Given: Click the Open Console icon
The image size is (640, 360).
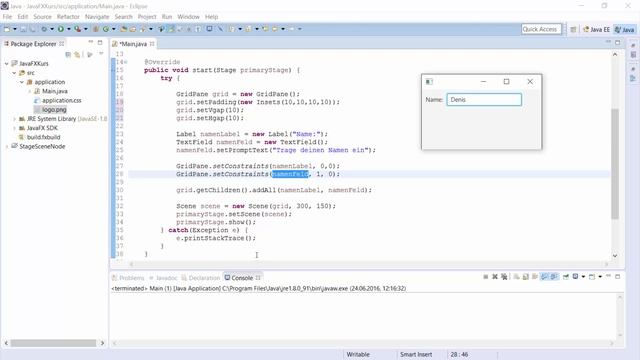Looking at the screenshot, I should (592, 277).
